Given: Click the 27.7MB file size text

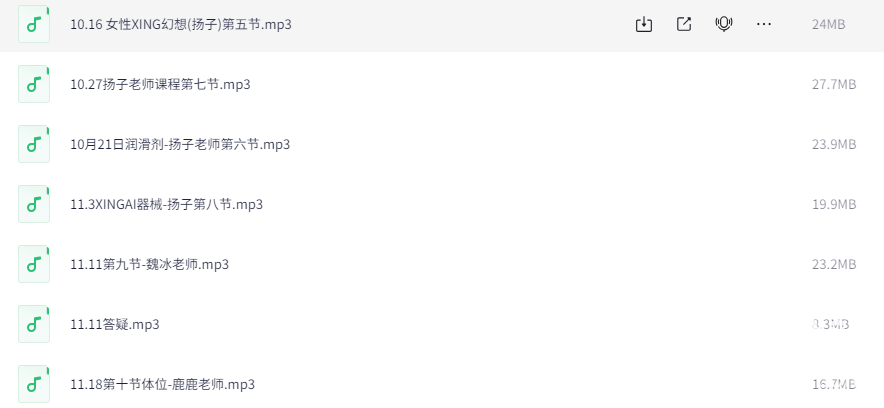Looking at the screenshot, I should tap(833, 84).
